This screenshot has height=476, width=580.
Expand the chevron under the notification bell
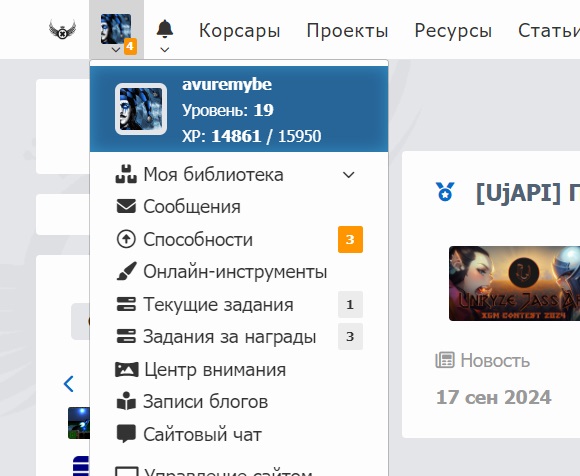[x=165, y=50]
